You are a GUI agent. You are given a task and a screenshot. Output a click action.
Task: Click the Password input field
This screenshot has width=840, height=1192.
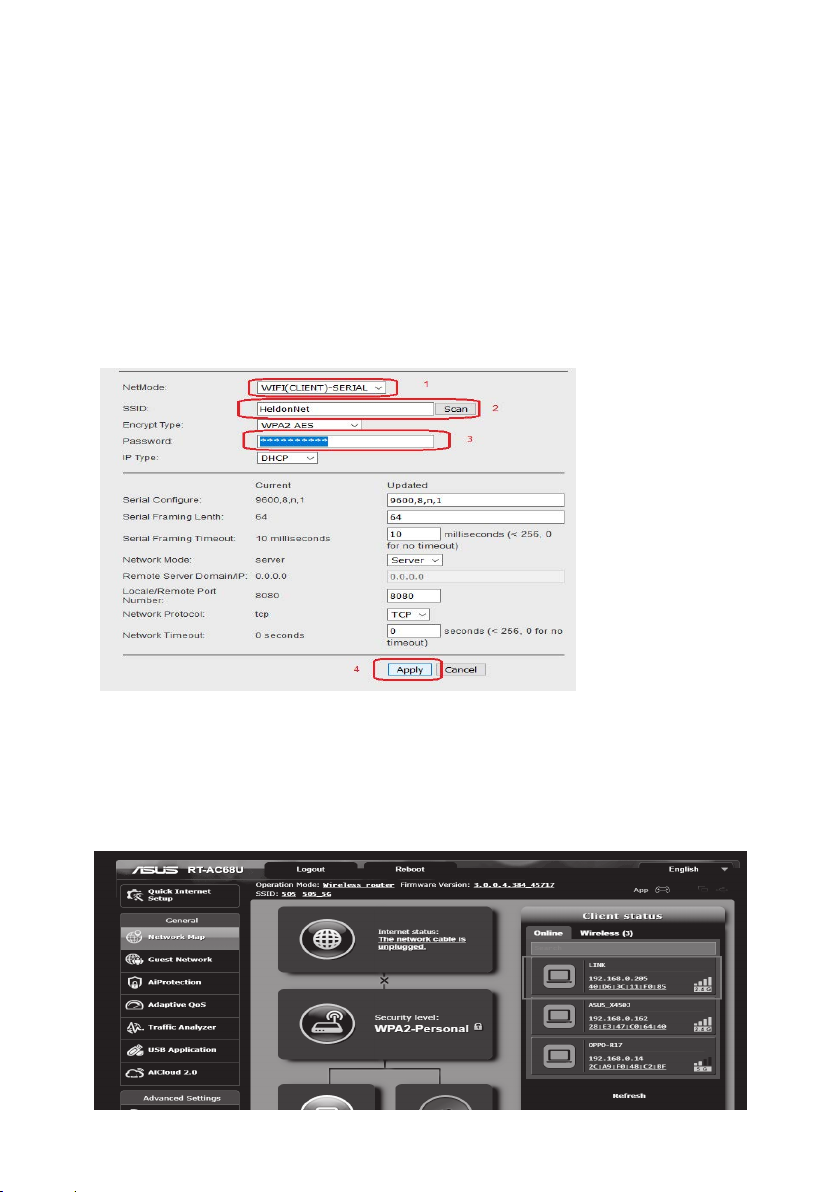point(345,441)
